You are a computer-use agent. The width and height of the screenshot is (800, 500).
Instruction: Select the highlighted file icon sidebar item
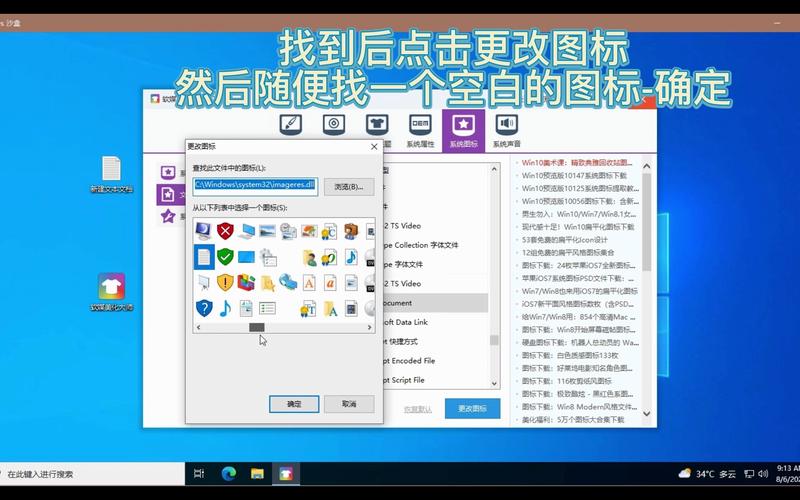[x=168, y=194]
